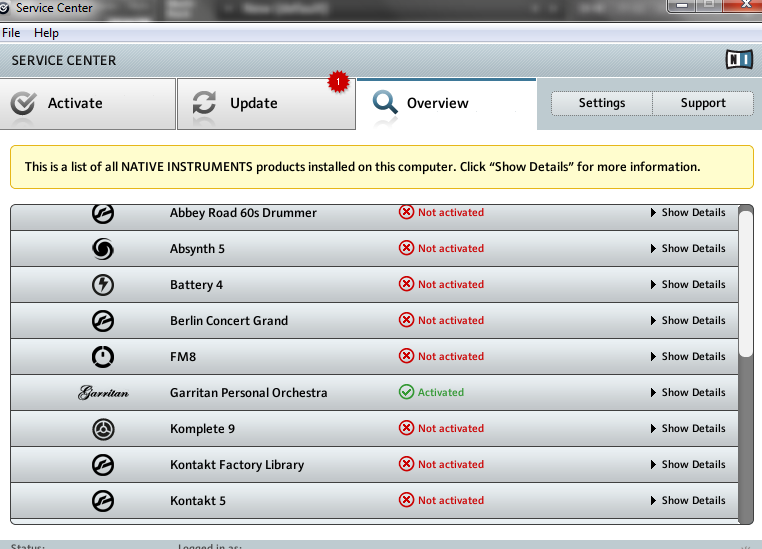Click the FM8 product name
The image size is (762, 549).
point(183,357)
